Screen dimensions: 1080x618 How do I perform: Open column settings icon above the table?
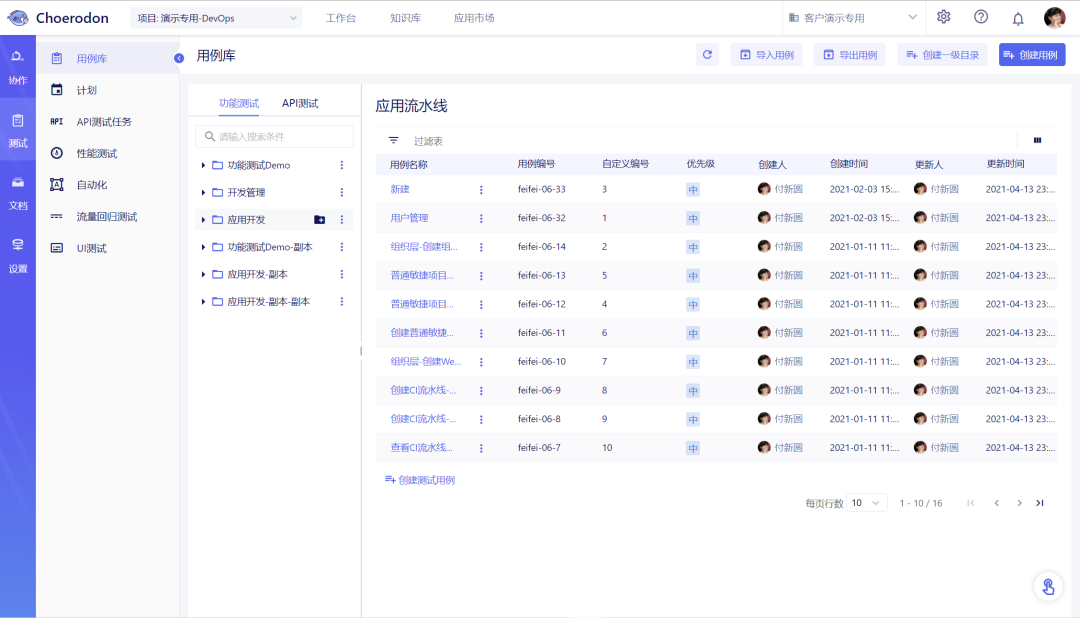click(x=1037, y=141)
